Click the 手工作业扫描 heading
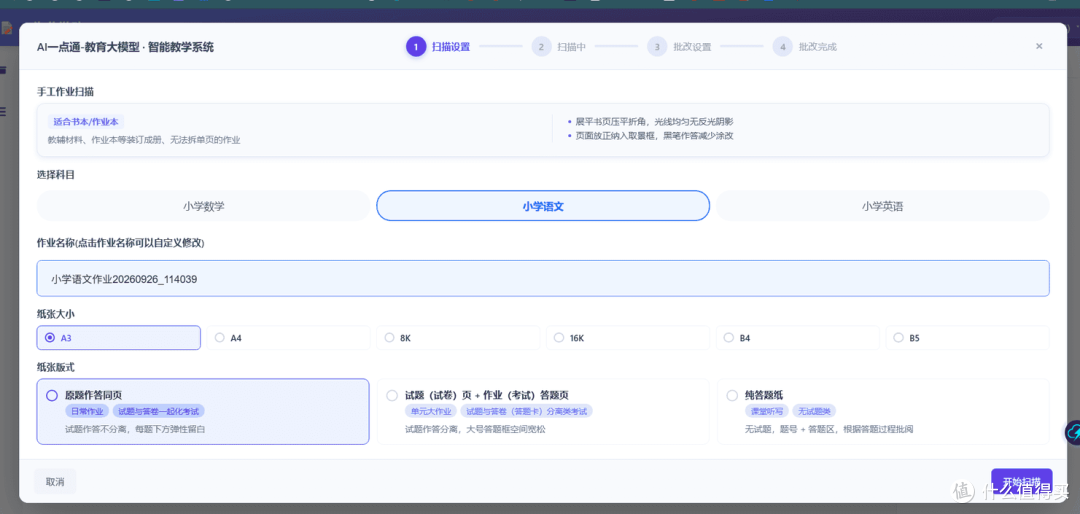The image size is (1080, 514). (65, 91)
